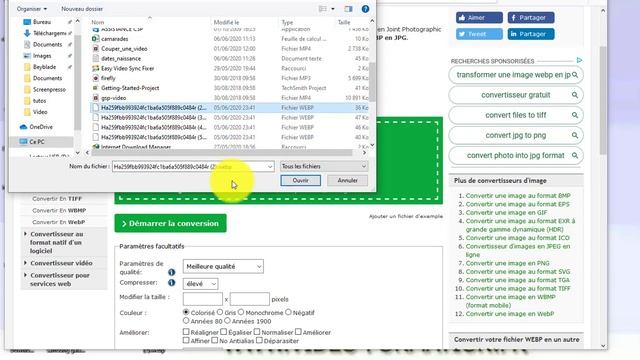The image size is (640, 360).
Task: Select the Couper_une_video MP4 file icon
Action: (96, 49)
